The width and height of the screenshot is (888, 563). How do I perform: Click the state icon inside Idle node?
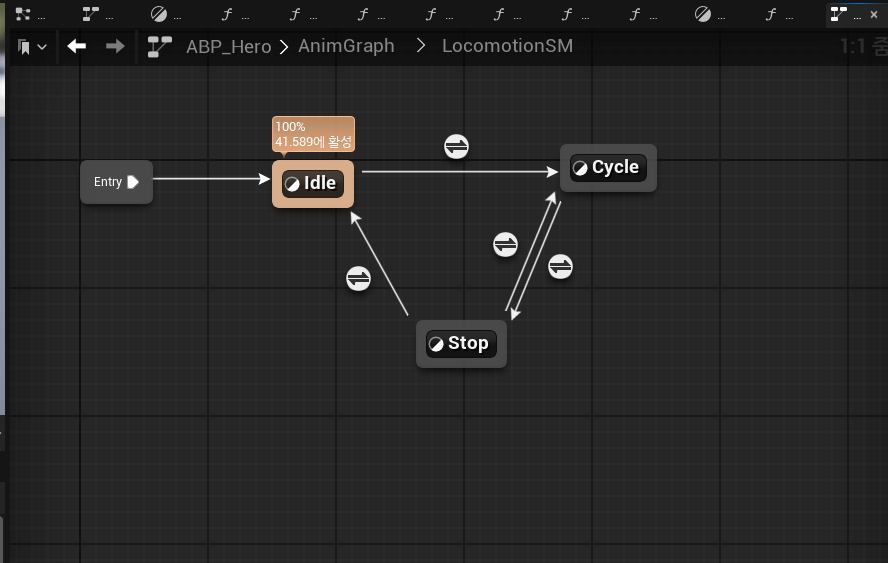(x=292, y=184)
